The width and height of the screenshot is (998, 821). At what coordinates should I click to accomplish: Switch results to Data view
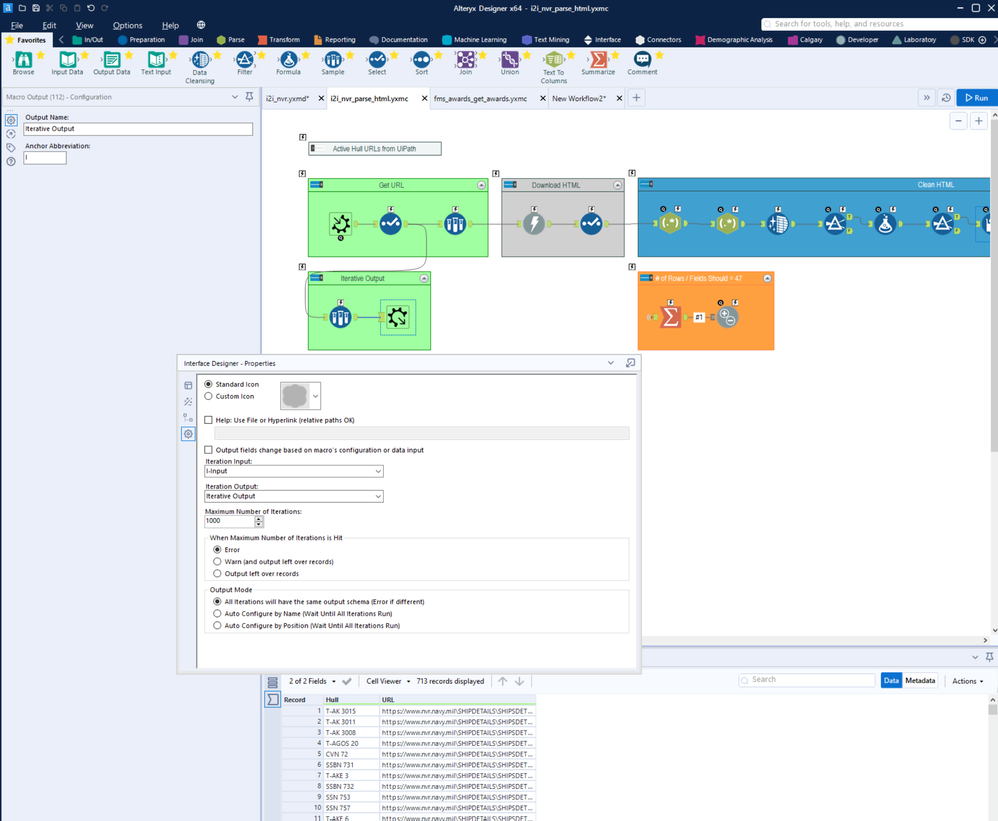891,681
